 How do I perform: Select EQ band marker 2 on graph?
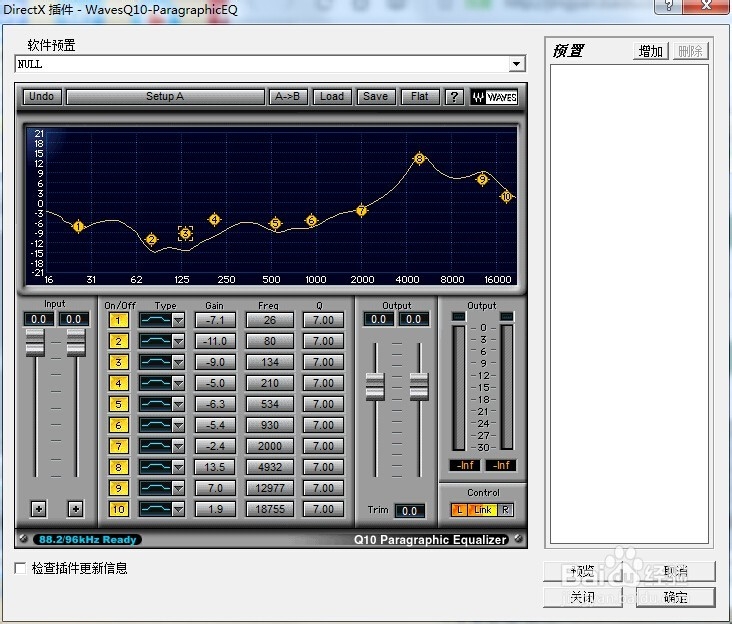click(151, 239)
